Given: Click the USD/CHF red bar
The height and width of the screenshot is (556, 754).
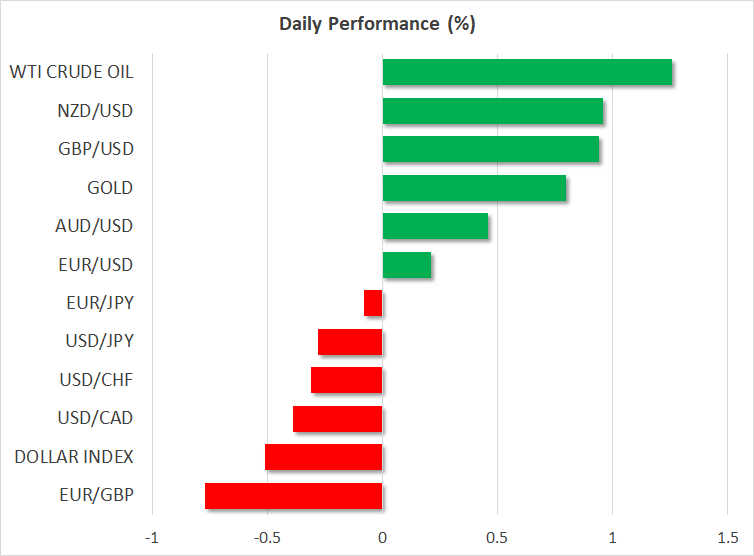Looking at the screenshot, I should [347, 380].
